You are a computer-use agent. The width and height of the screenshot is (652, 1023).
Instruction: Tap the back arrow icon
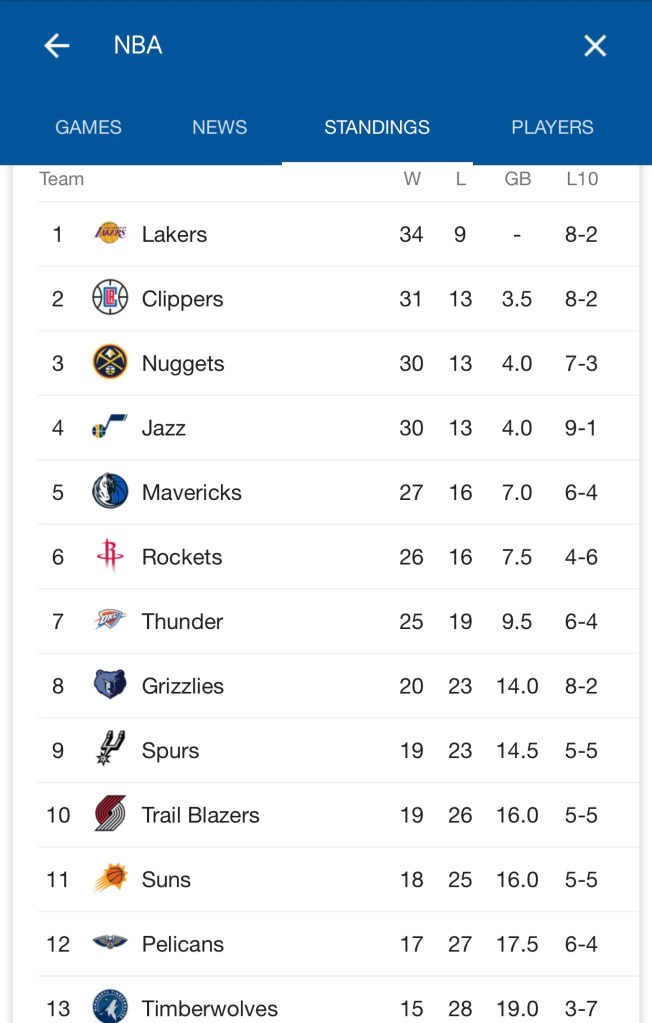[x=57, y=45]
